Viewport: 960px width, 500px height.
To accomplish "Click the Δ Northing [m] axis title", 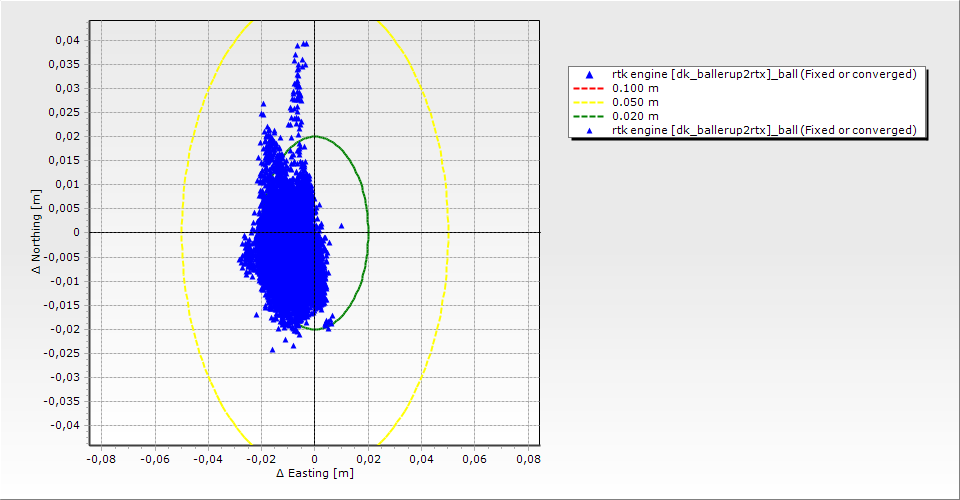I will point(37,231).
